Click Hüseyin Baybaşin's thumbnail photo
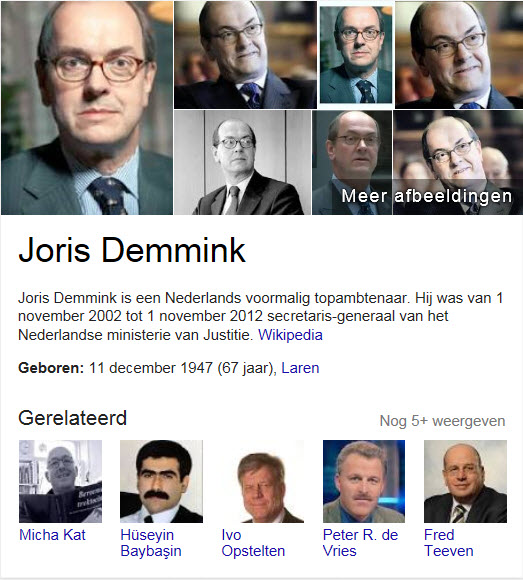The width and height of the screenshot is (523, 580). [161, 481]
